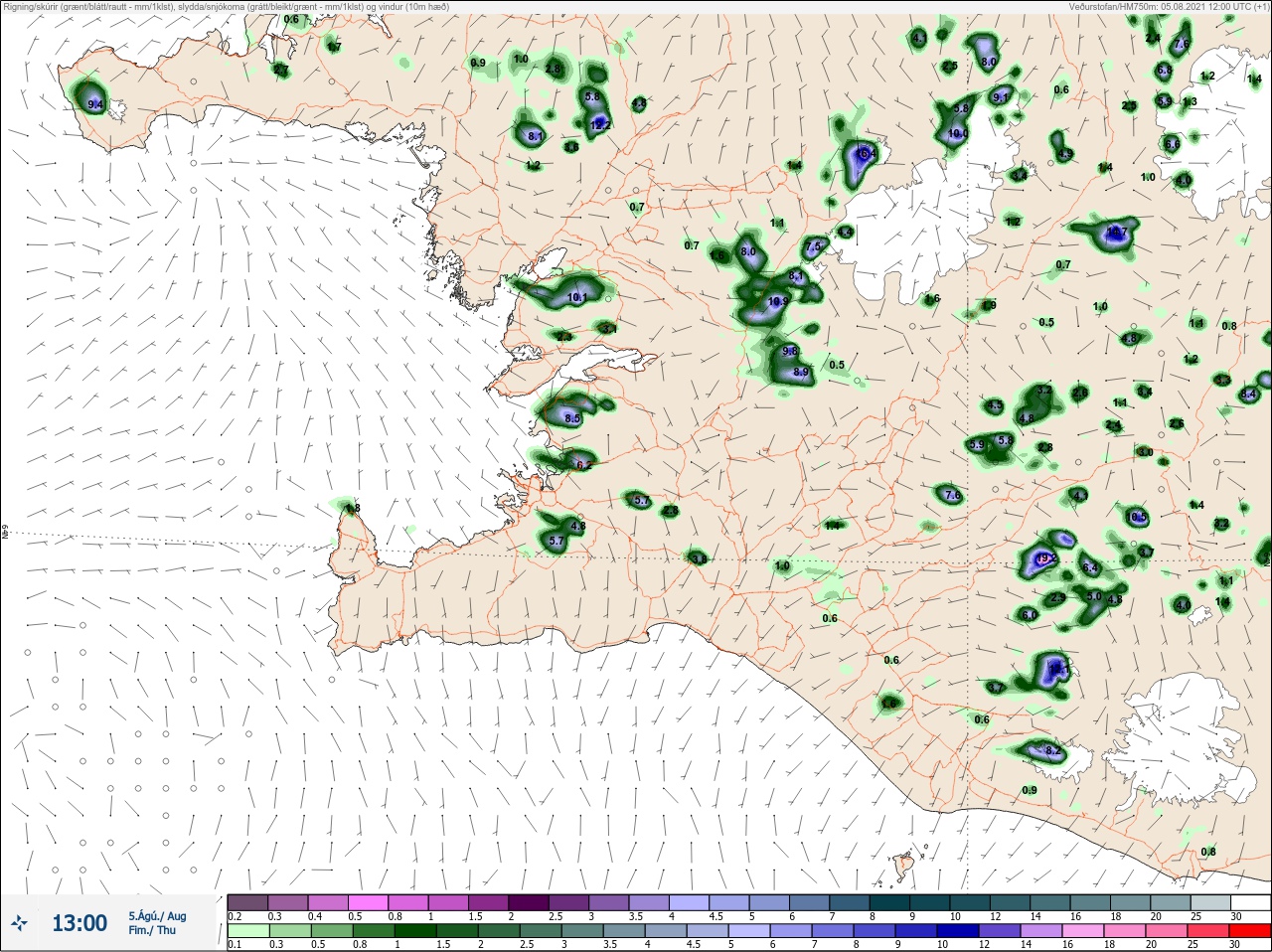Click the 9.8 precipitation value on the map
Viewport: 1272px width, 952px height.
pos(791,351)
